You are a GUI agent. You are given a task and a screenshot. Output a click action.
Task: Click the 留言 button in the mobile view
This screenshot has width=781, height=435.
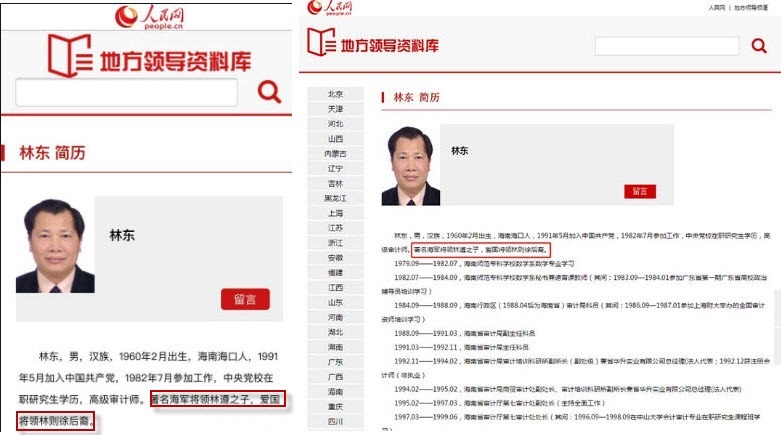tap(245, 299)
